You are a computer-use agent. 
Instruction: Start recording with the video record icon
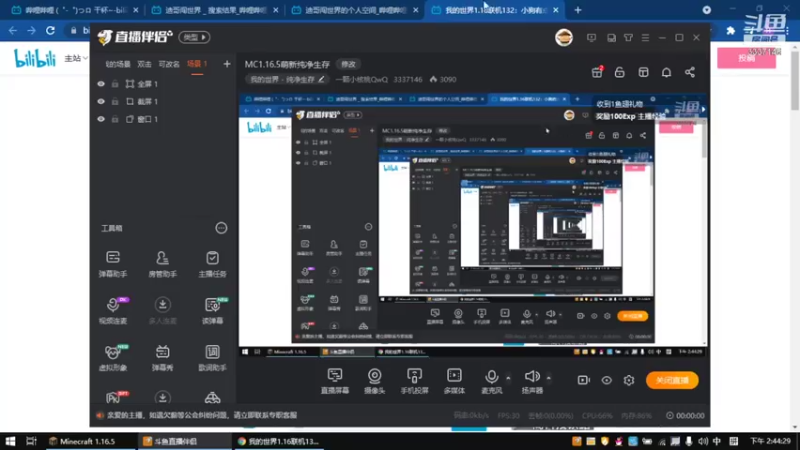coord(583,380)
